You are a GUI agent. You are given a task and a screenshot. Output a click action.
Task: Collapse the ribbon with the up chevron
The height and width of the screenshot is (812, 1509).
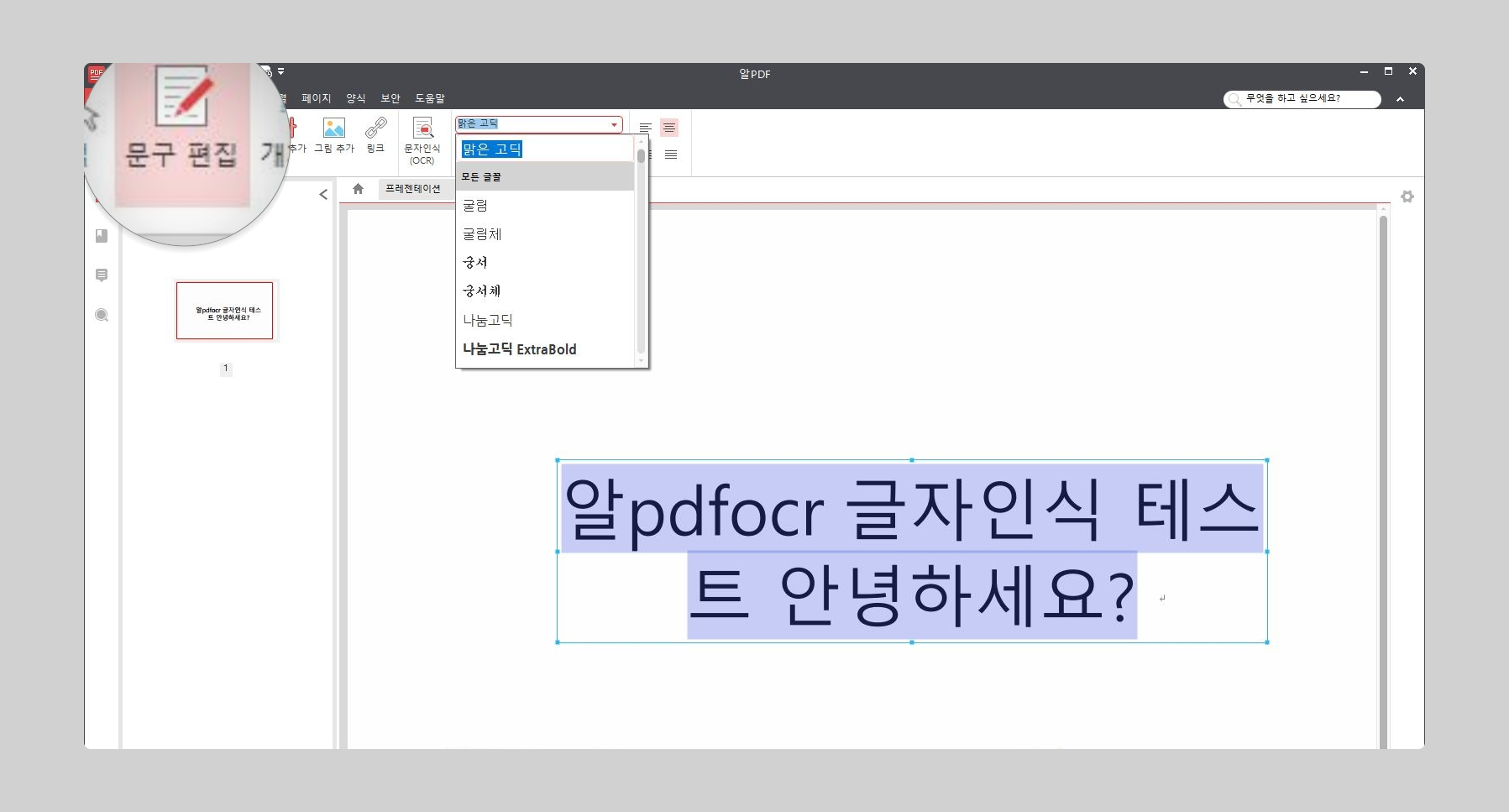(x=1400, y=99)
